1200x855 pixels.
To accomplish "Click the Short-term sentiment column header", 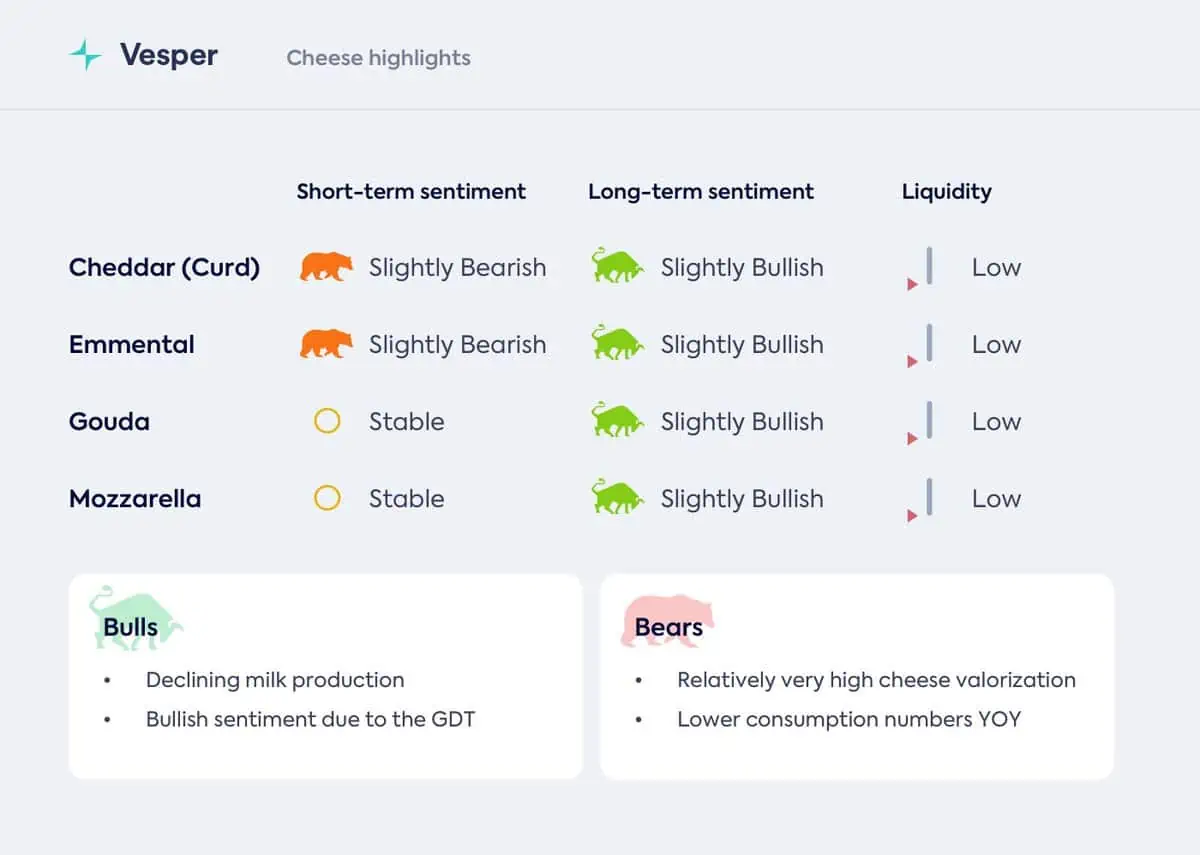I will click(411, 191).
